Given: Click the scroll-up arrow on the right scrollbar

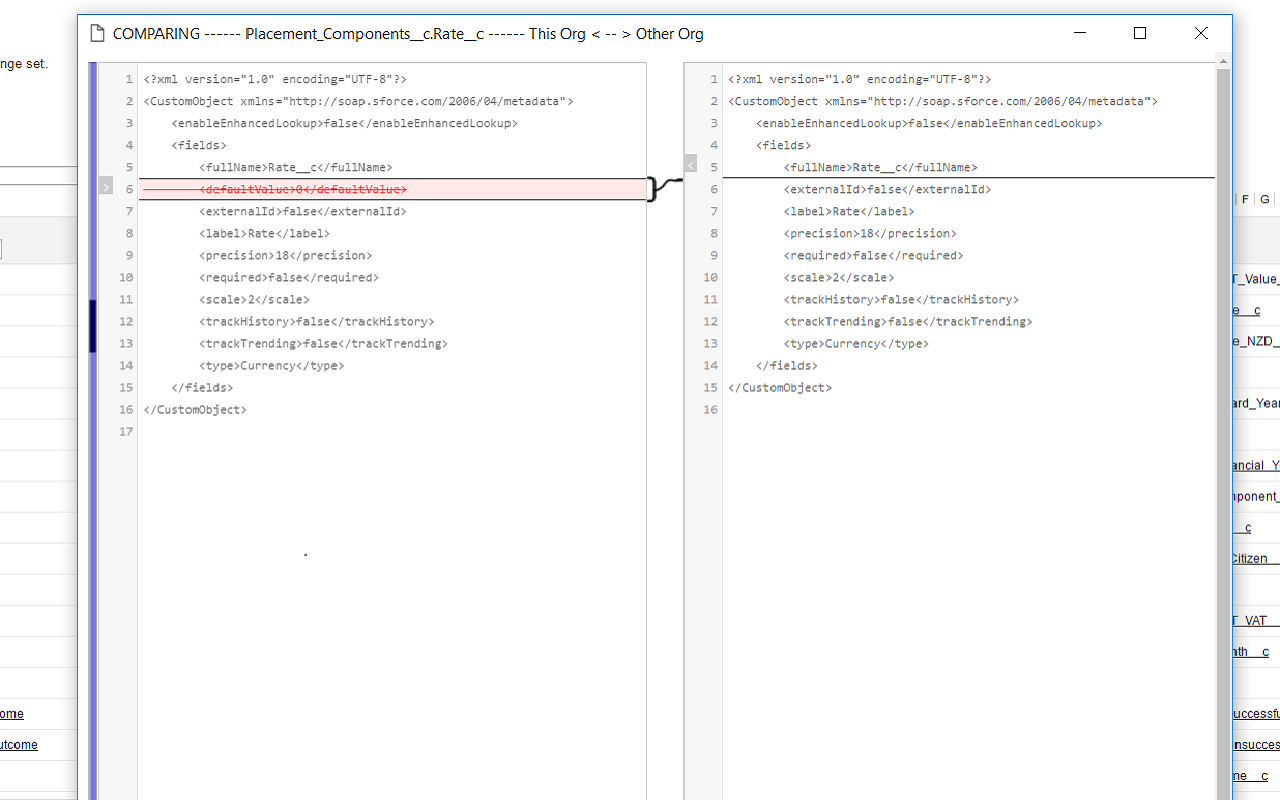Looking at the screenshot, I should tap(1221, 60).
